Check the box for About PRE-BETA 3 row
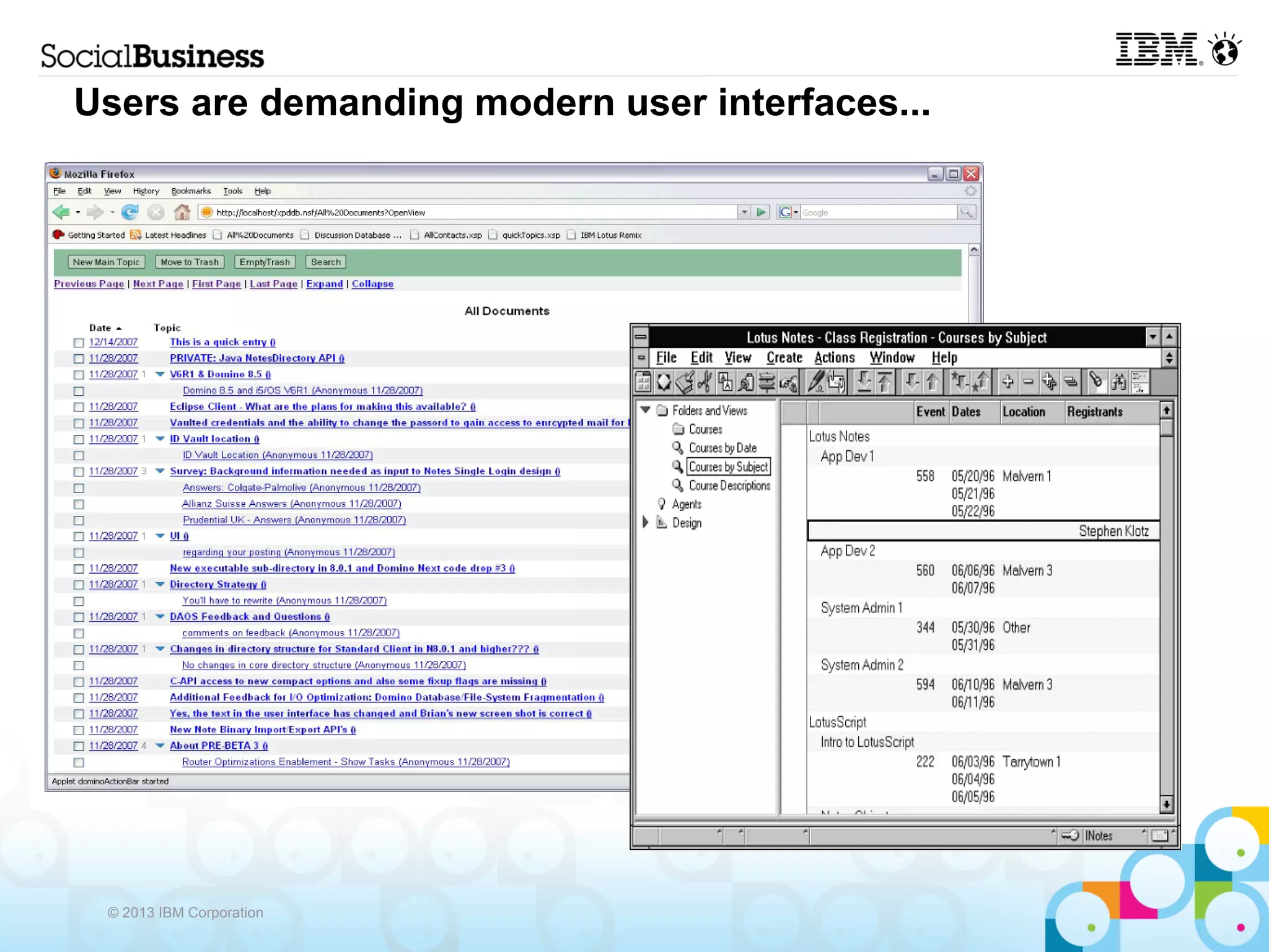 coord(79,746)
